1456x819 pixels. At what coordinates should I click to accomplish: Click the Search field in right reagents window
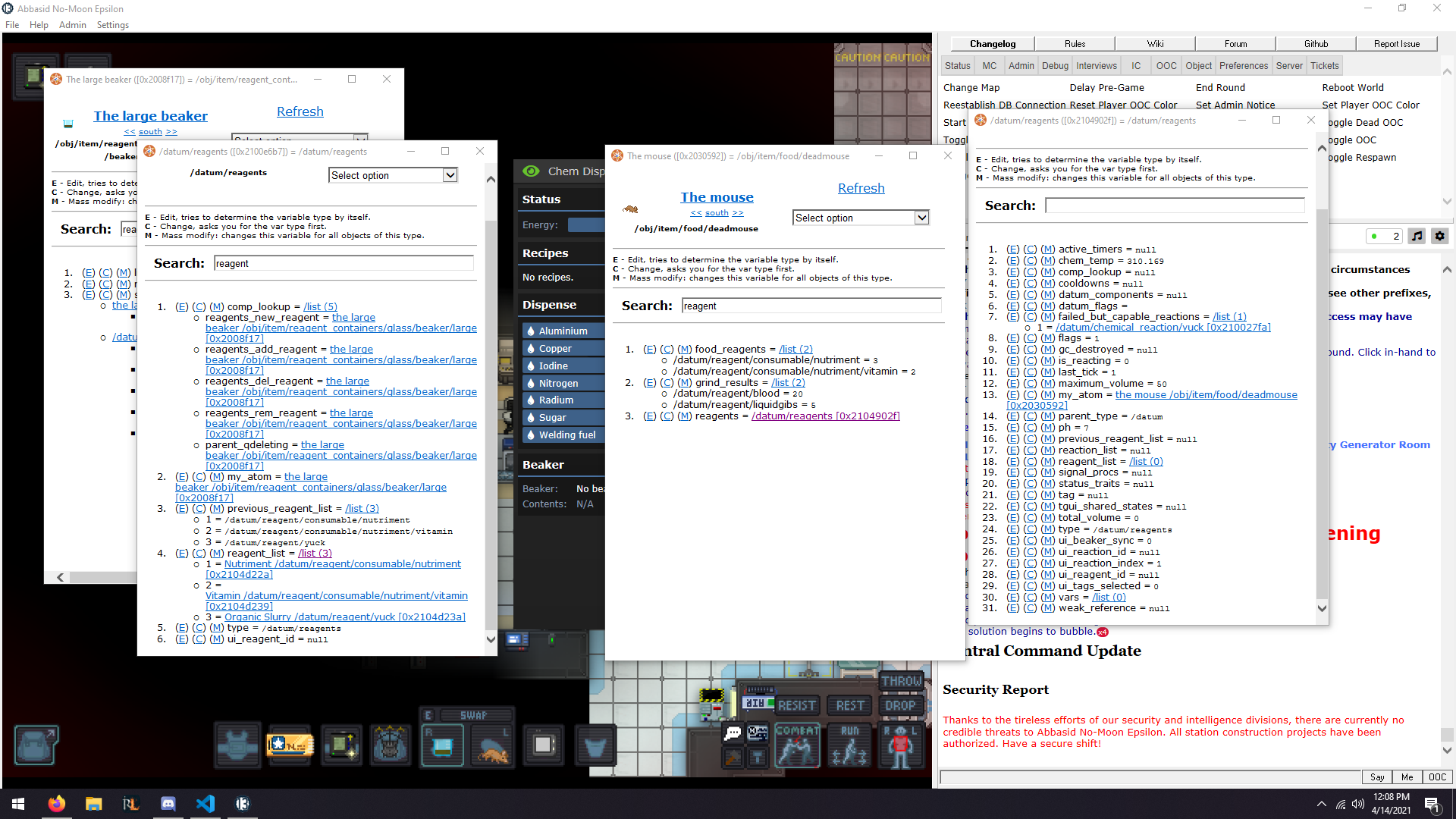1174,206
